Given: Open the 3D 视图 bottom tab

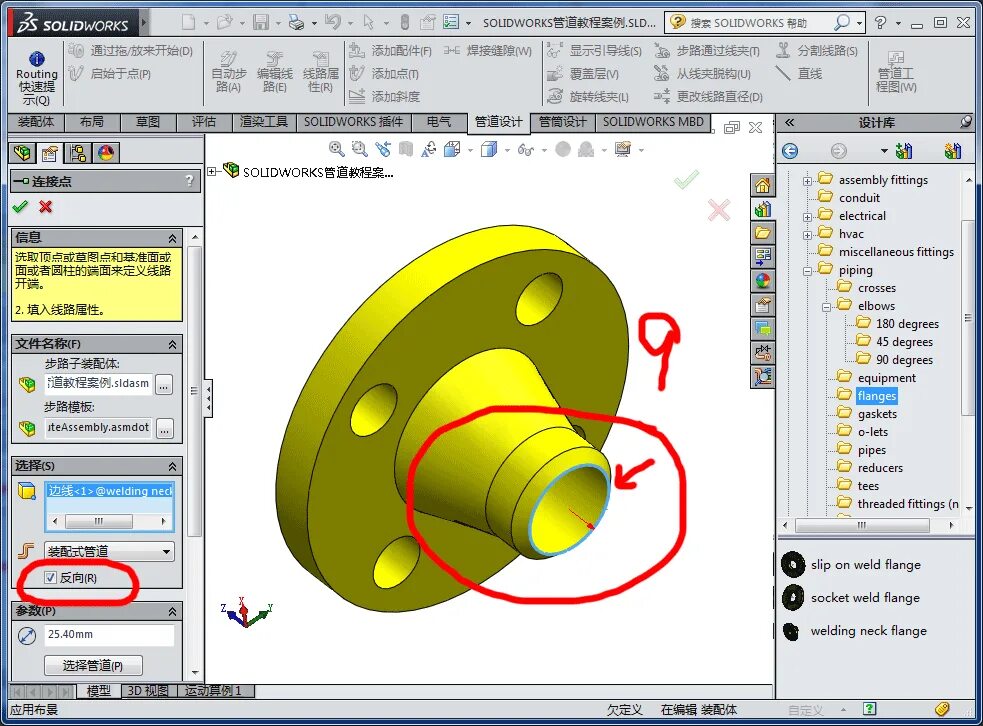Looking at the screenshot, I should [x=148, y=691].
